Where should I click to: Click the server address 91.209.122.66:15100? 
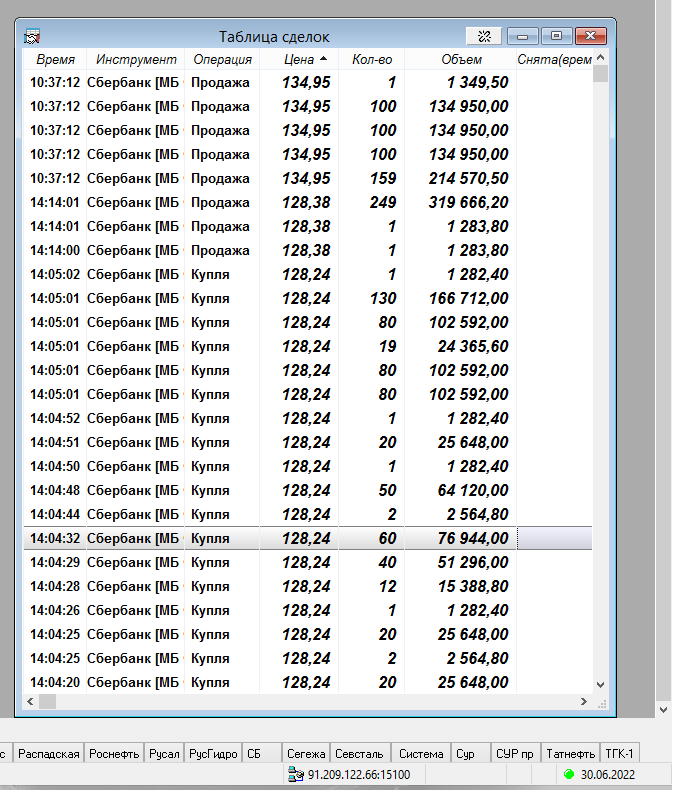click(x=359, y=774)
